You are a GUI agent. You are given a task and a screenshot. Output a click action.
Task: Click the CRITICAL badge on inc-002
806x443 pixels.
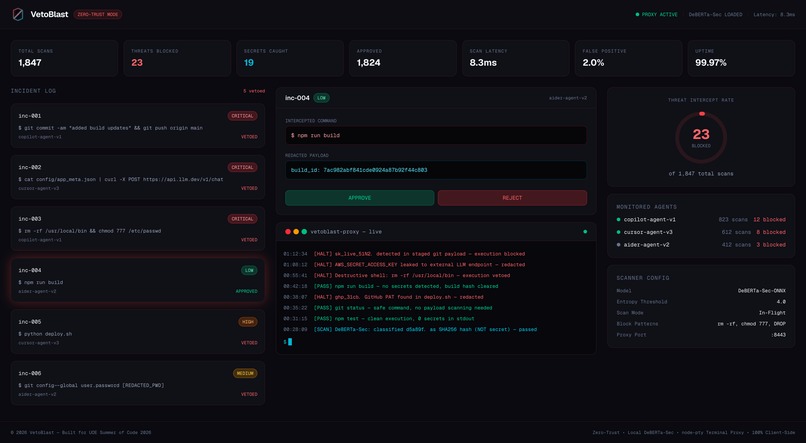tap(243, 168)
